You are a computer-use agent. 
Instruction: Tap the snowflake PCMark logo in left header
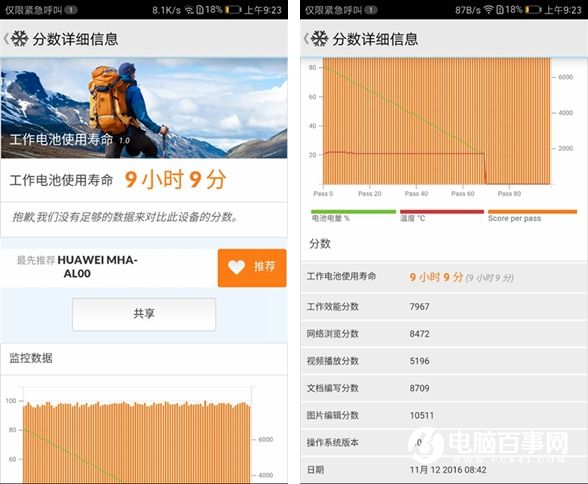(x=20, y=39)
